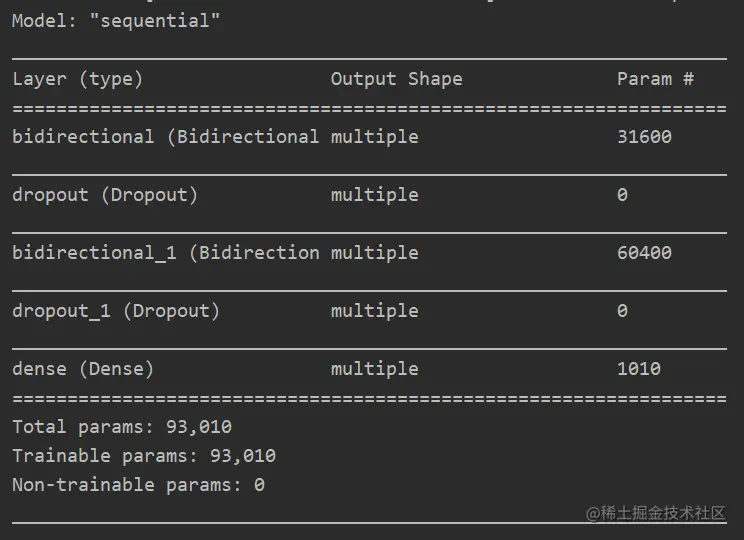This screenshot has height=540, width=744.
Task: Click the Trainable params: 93,010 line
Action: (144, 456)
